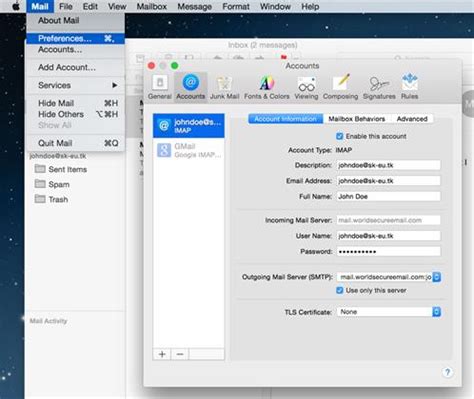Screen dimensions: 474x399
Task: Click the help question mark button
Action: point(447,372)
